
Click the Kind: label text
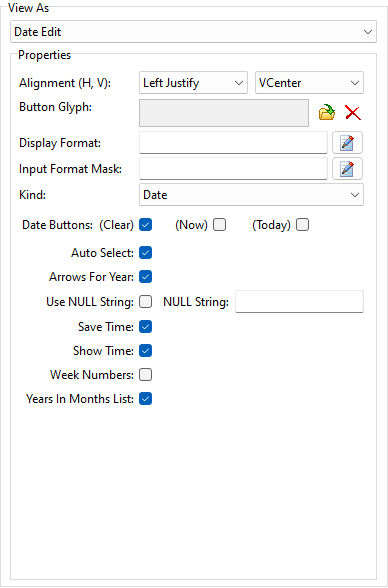pyautogui.click(x=32, y=195)
